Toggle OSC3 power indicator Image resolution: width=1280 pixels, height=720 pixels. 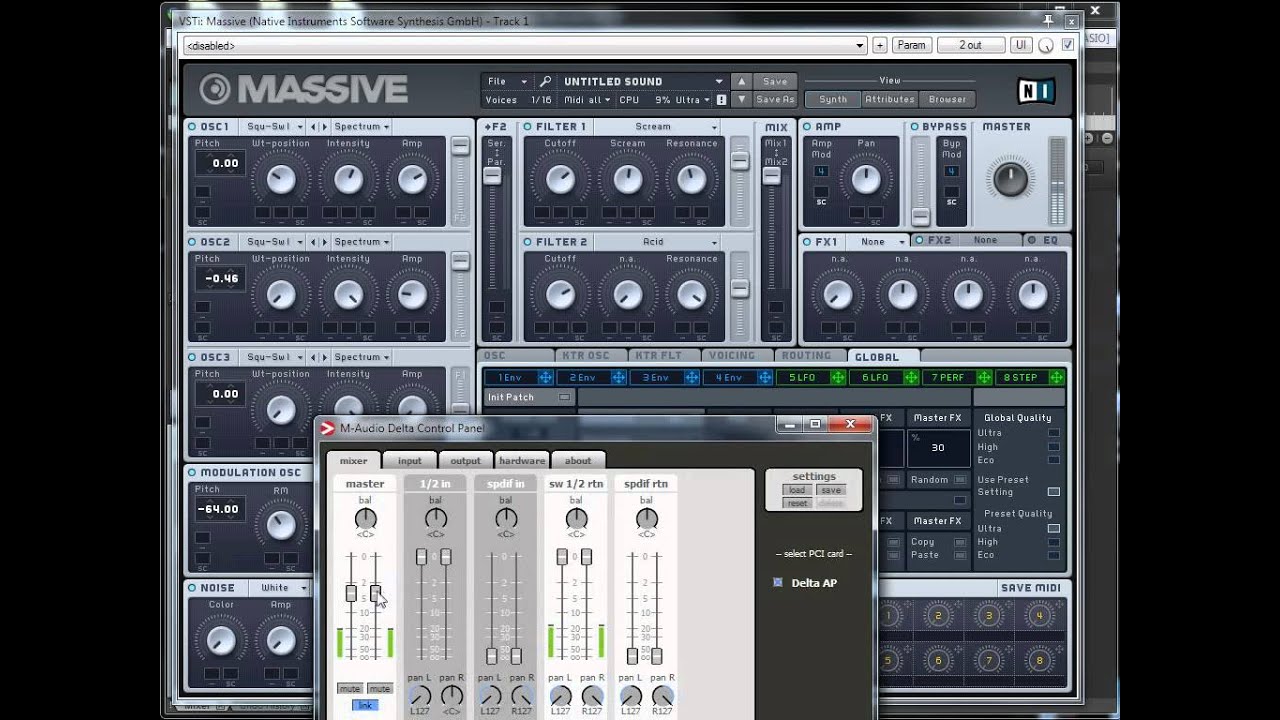coord(192,357)
